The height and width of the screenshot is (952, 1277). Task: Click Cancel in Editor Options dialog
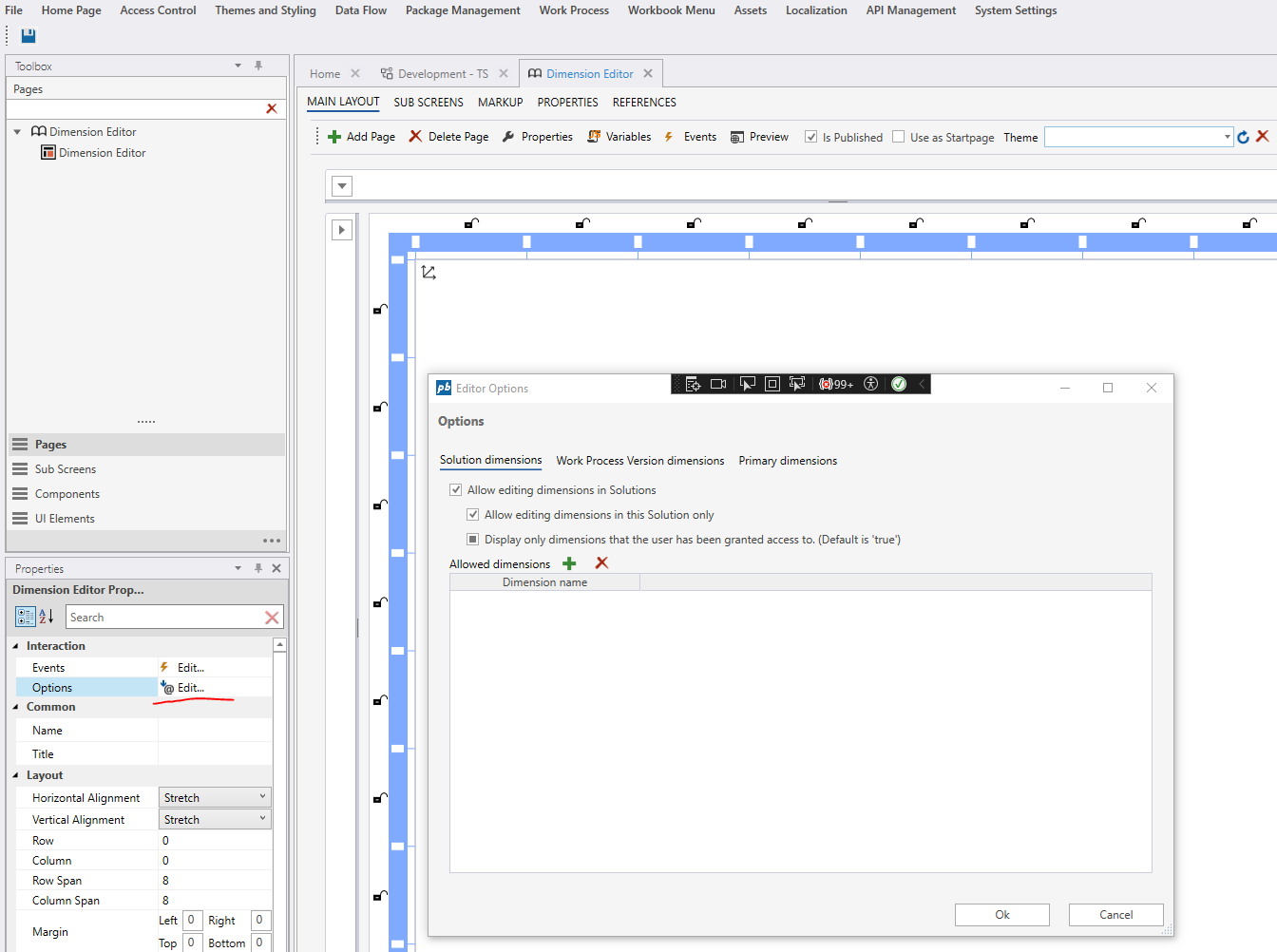point(1116,915)
